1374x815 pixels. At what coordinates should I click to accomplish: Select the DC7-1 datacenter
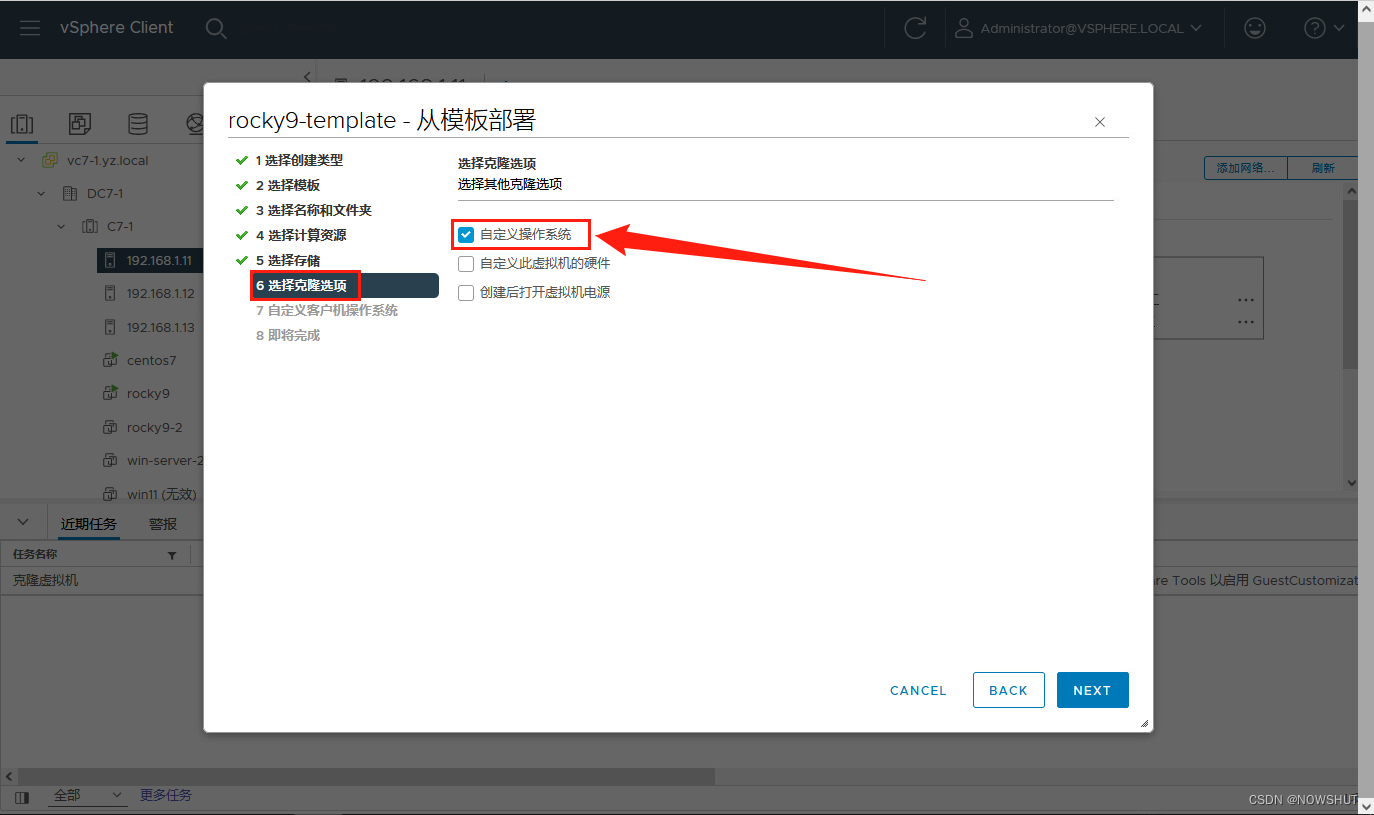tap(105, 194)
